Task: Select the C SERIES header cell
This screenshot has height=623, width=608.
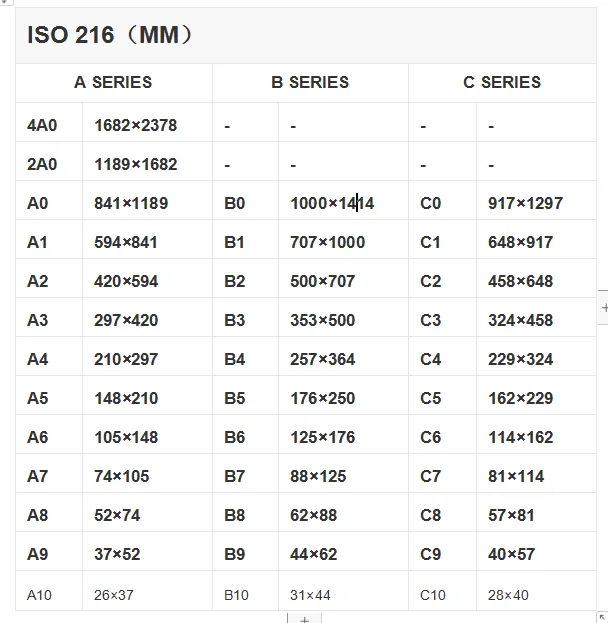Action: point(502,82)
